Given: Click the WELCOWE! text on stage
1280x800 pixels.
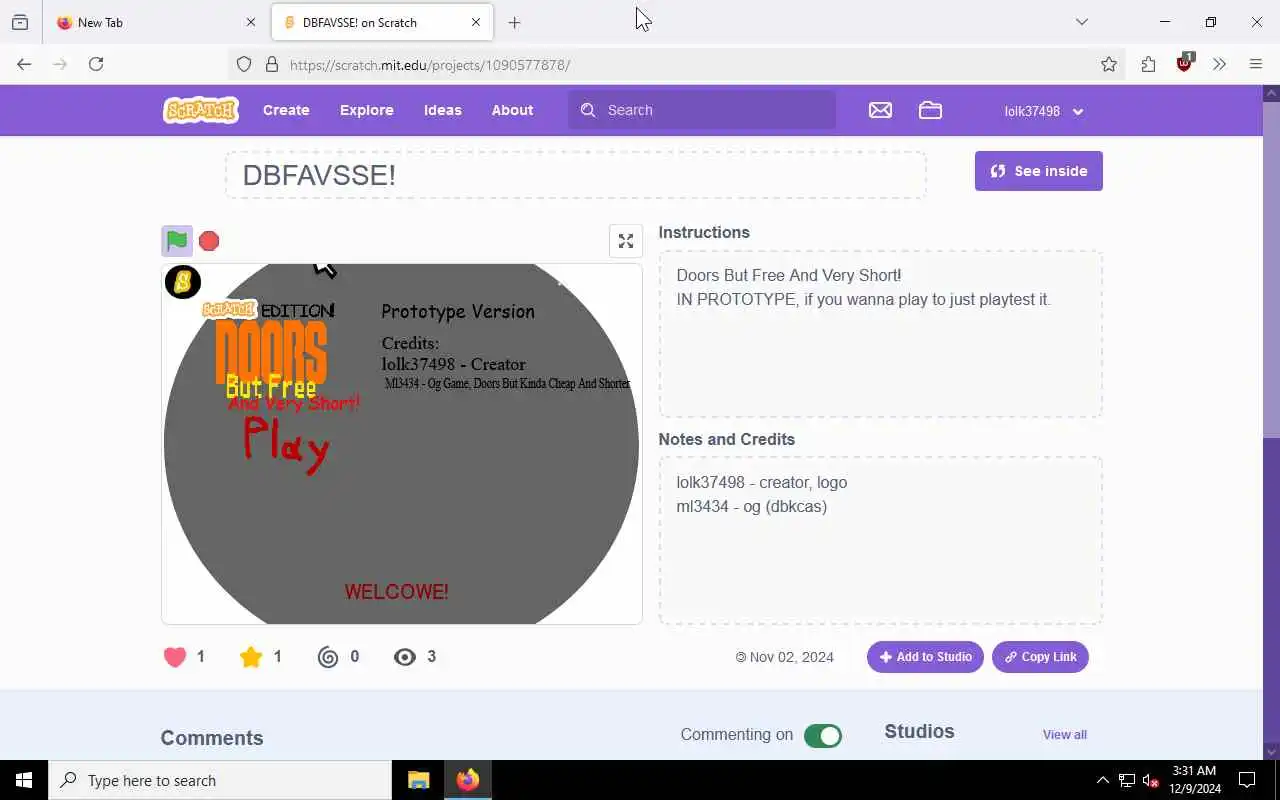Looking at the screenshot, I should pyautogui.click(x=397, y=592).
